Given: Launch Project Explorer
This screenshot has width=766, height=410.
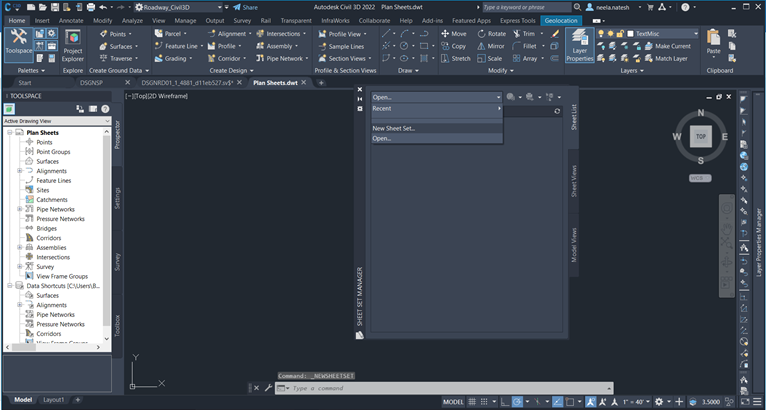Looking at the screenshot, I should pos(73,46).
